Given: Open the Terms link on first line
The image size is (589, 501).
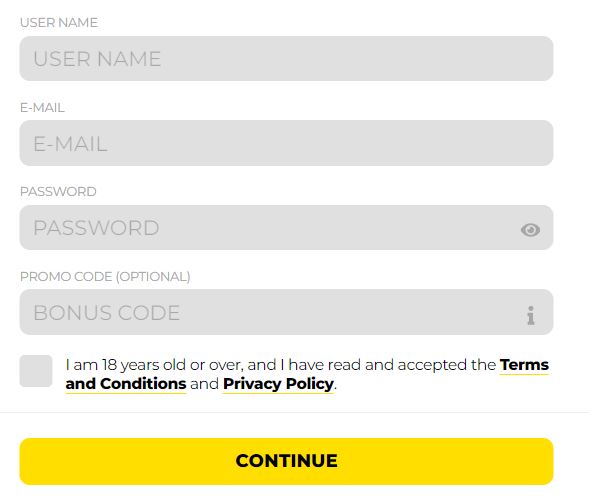Looking at the screenshot, I should [524, 365].
